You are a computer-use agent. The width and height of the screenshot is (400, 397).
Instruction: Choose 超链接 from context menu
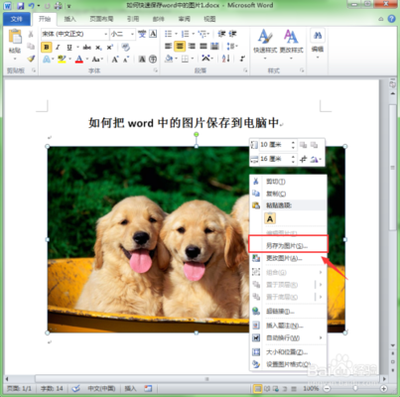tap(288, 312)
